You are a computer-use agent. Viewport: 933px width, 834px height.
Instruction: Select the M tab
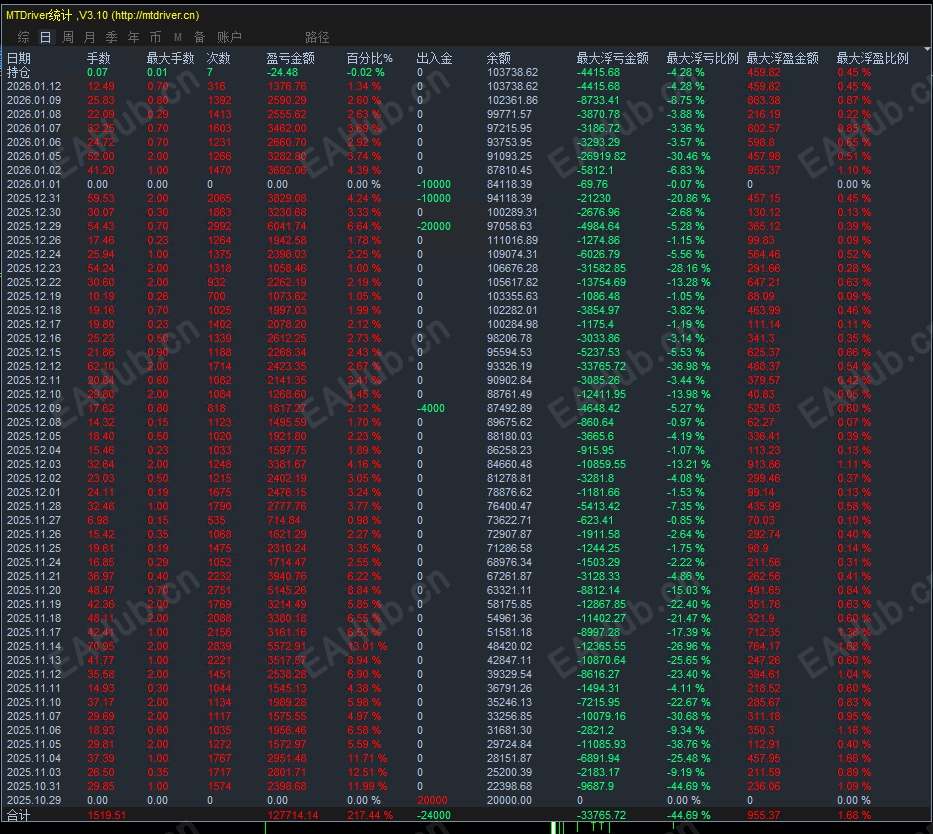[x=177, y=37]
